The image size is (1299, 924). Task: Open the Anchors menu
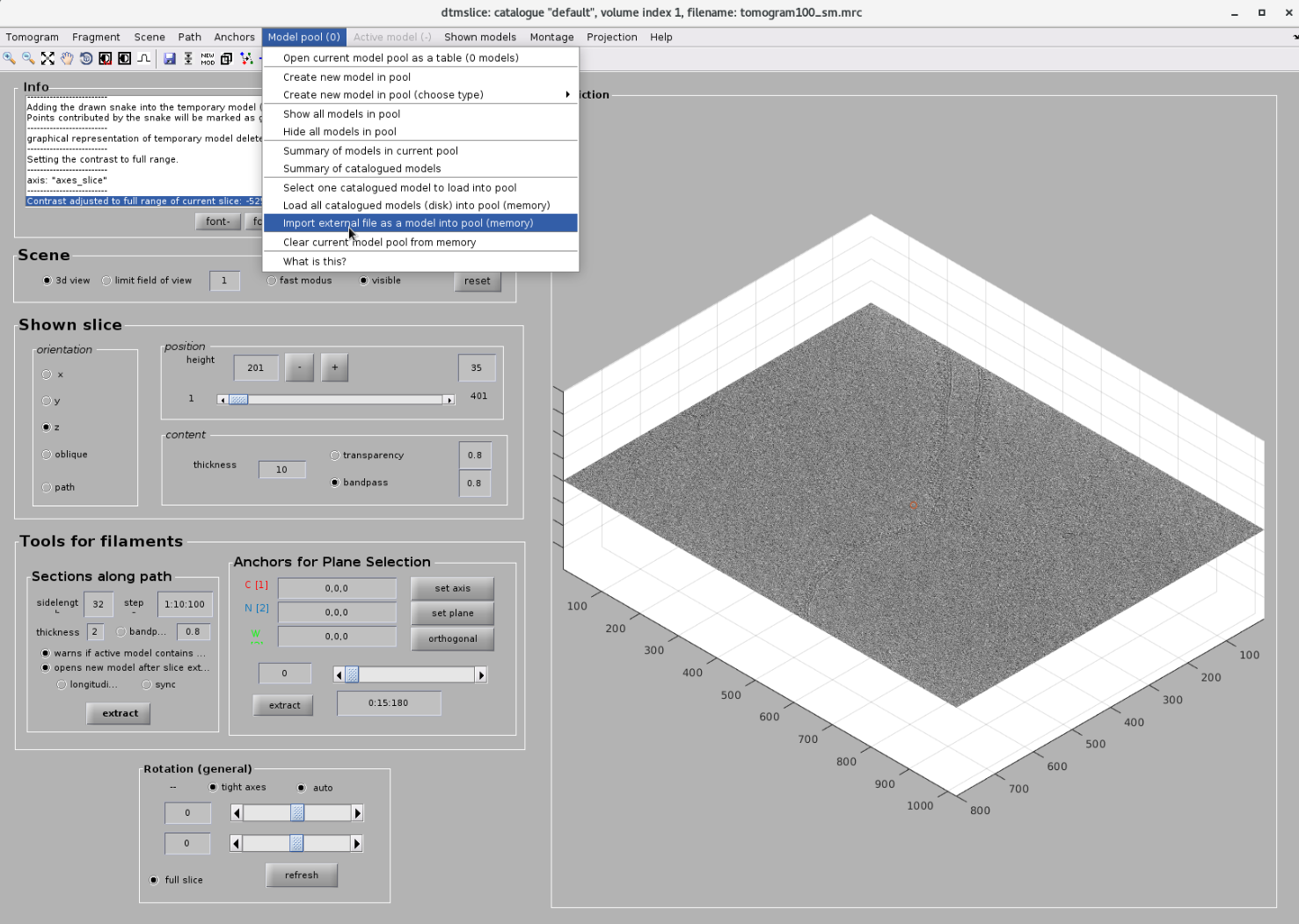(x=234, y=37)
